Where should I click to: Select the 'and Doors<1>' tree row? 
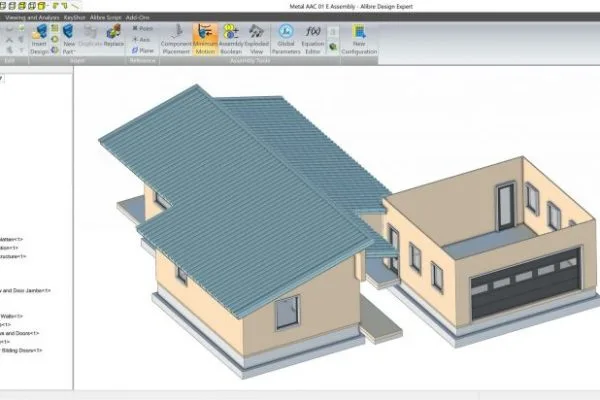[20, 333]
